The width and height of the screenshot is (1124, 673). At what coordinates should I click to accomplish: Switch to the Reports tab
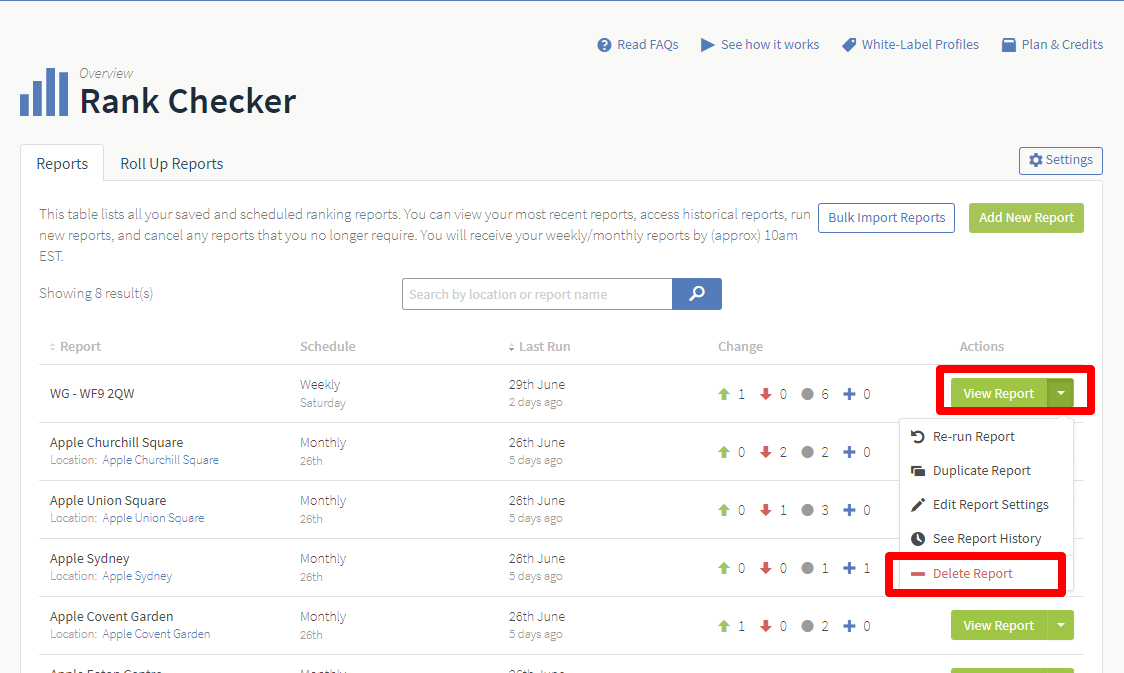point(62,163)
